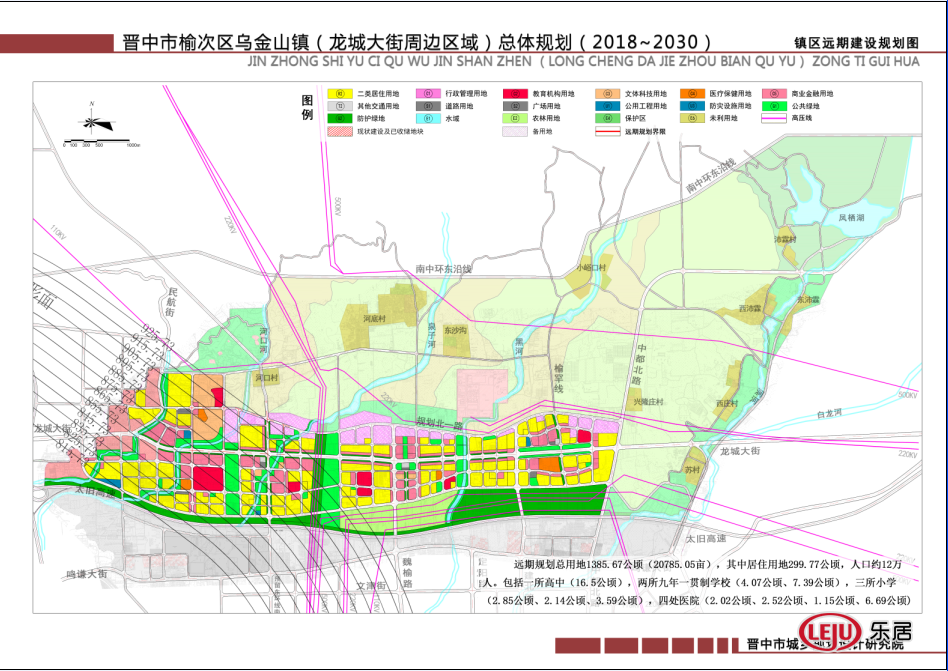Image resolution: width=948 pixels, height=671 pixels.
Task: Click the light green 农林用地 legend swatch
Action: 515,118
